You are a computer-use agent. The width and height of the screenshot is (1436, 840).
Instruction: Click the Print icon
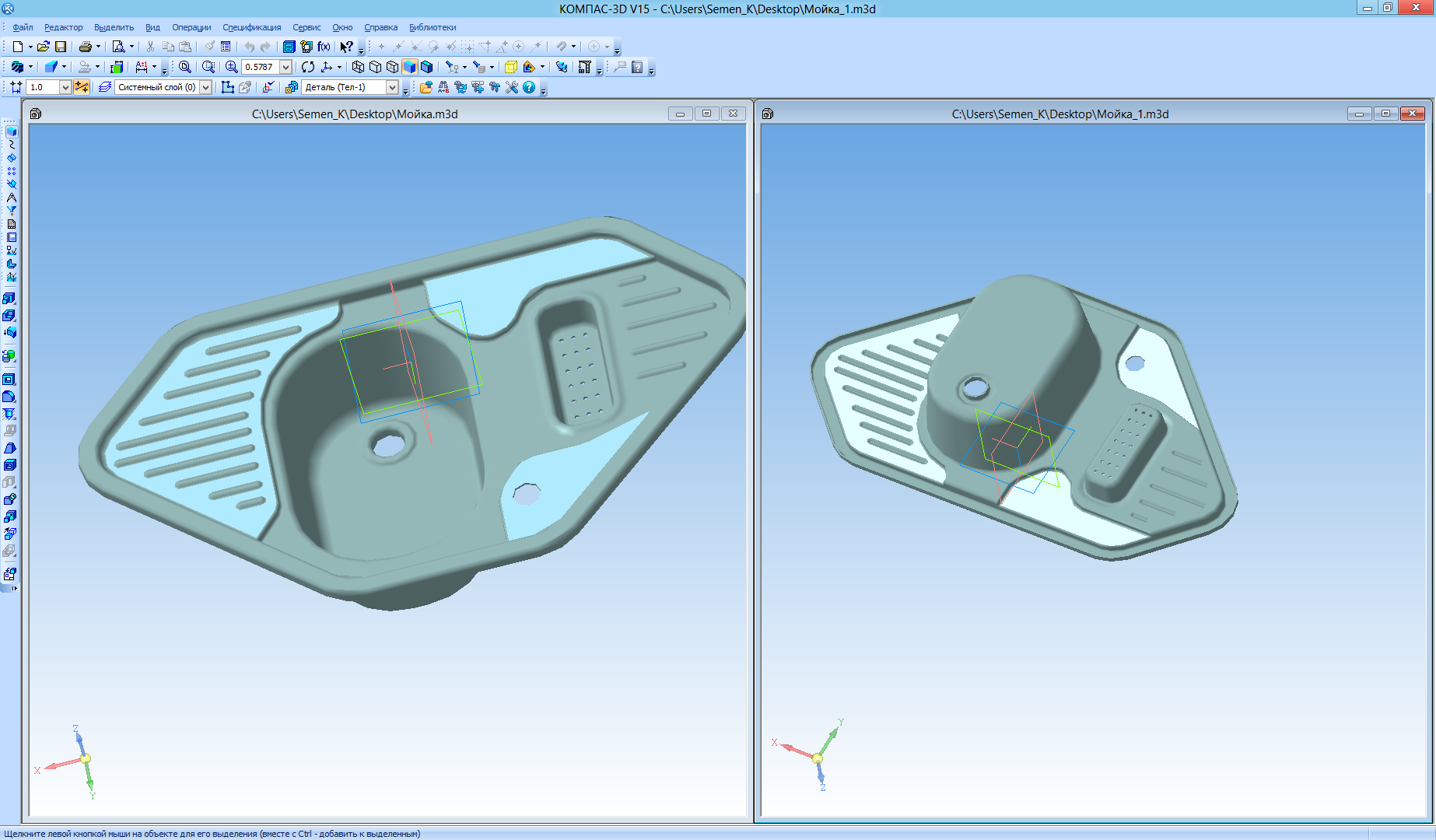click(x=85, y=47)
